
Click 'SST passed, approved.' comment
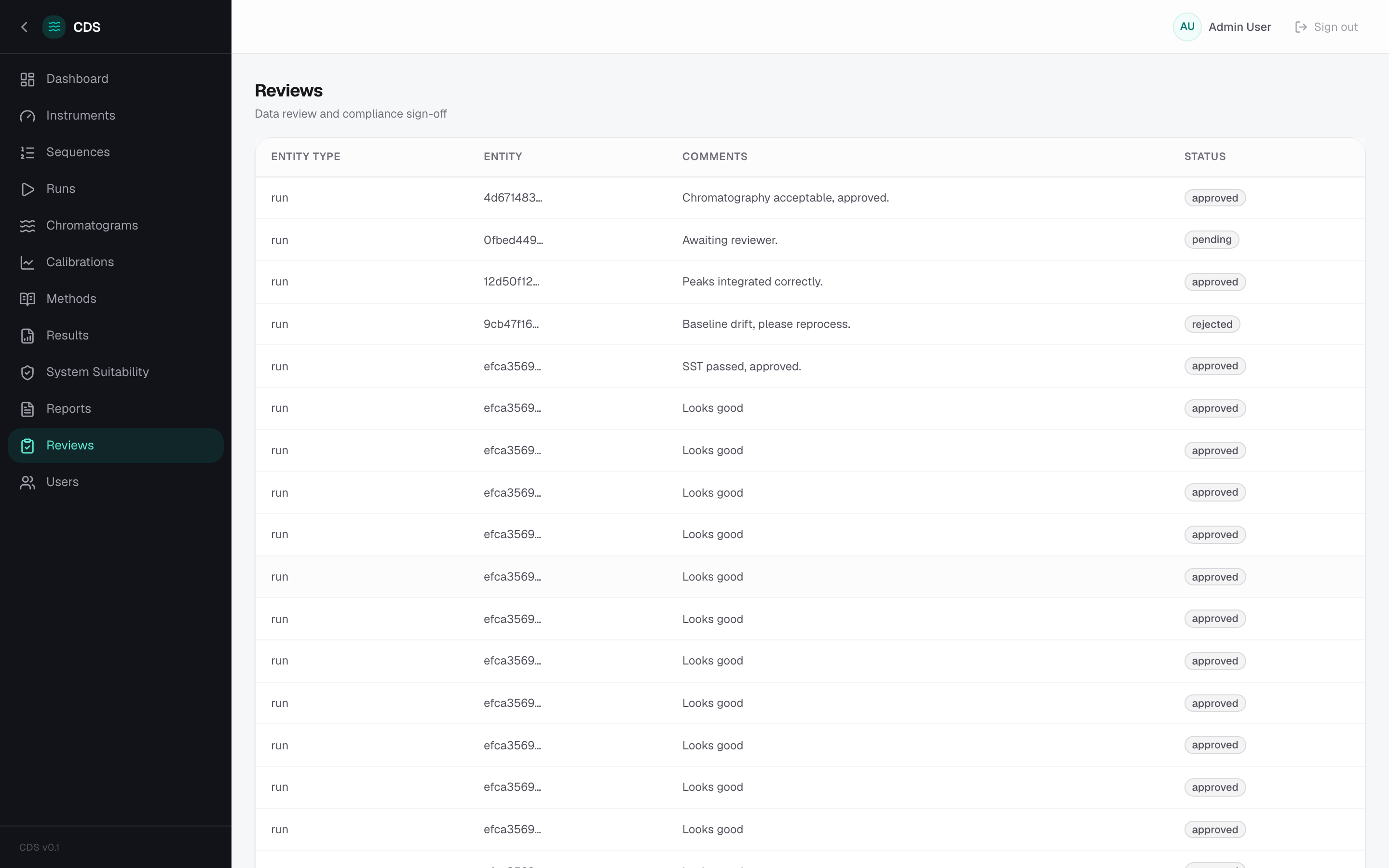click(741, 367)
